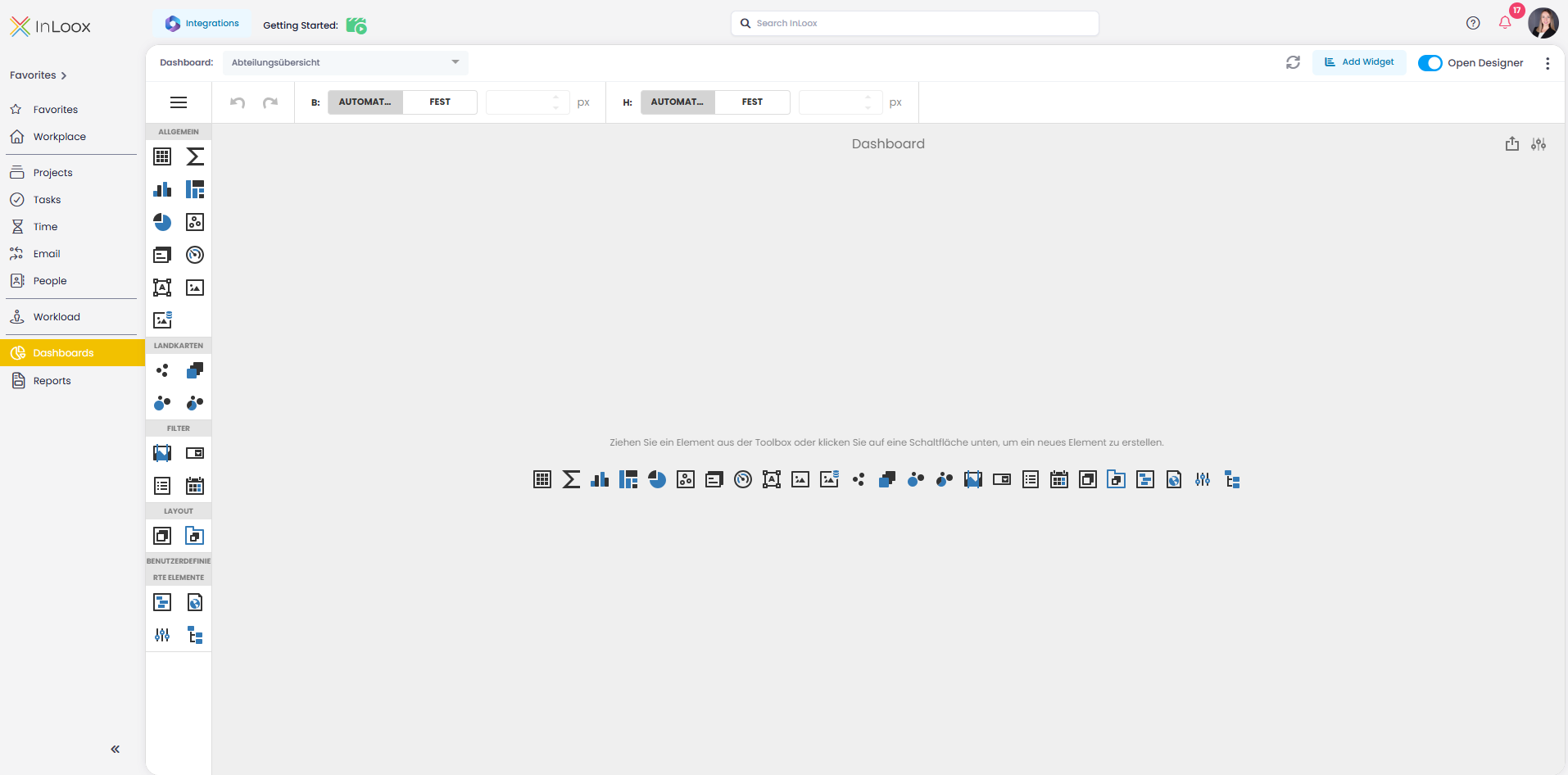
Task: Add a Combo Box filter from left toolbox
Action: [x=195, y=453]
